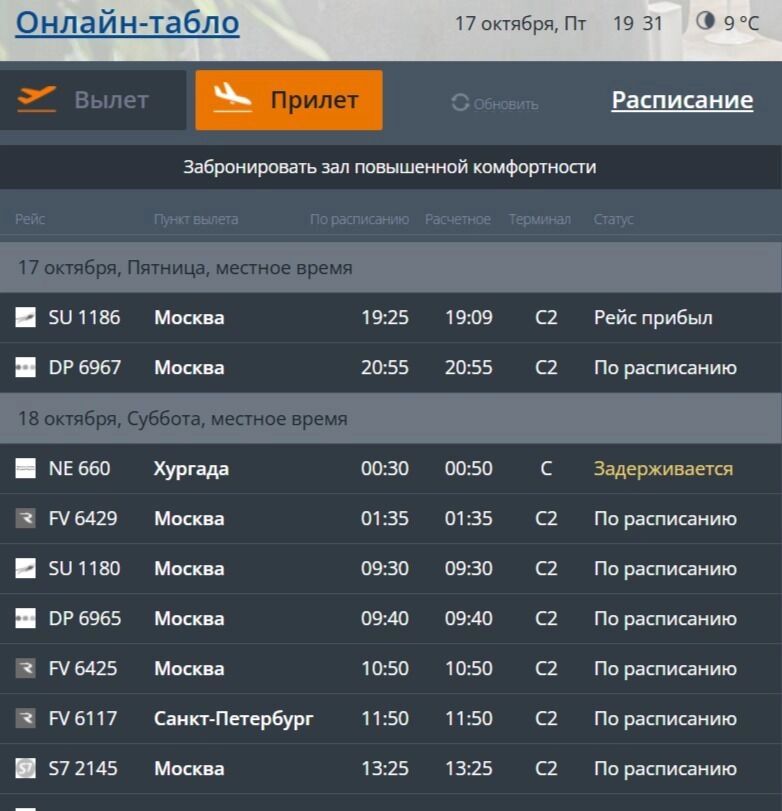Select the Прилет arrivals tab

pos(289,100)
